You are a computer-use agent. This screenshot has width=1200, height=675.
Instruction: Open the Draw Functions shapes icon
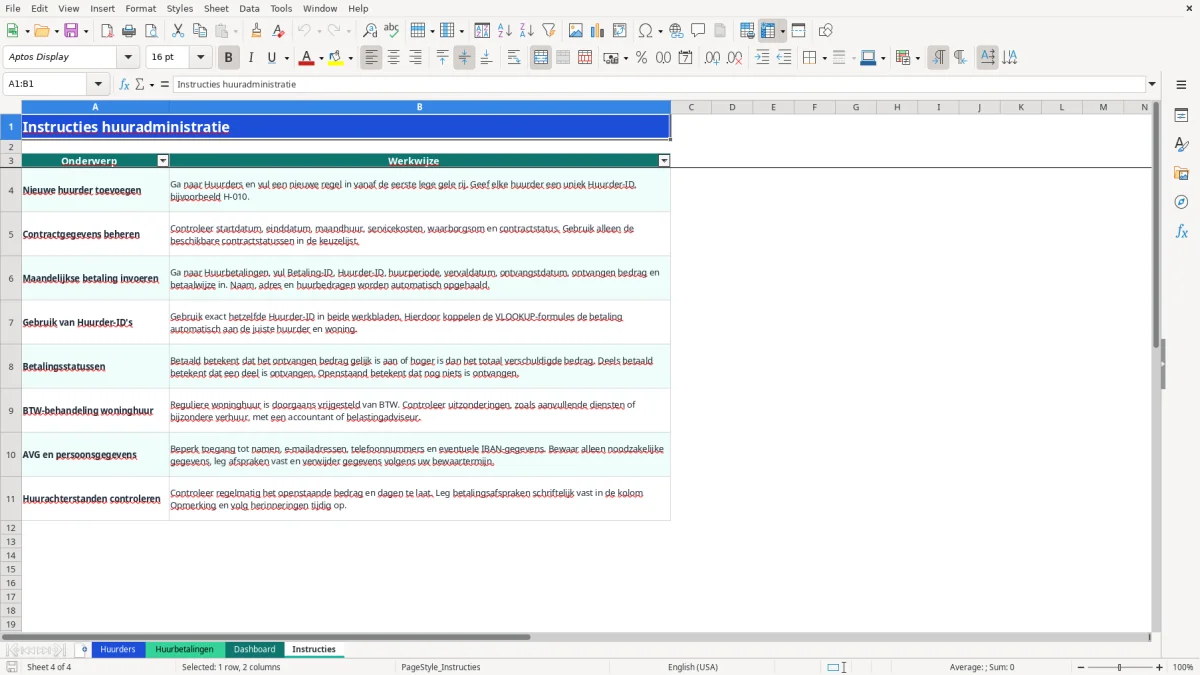(x=826, y=31)
